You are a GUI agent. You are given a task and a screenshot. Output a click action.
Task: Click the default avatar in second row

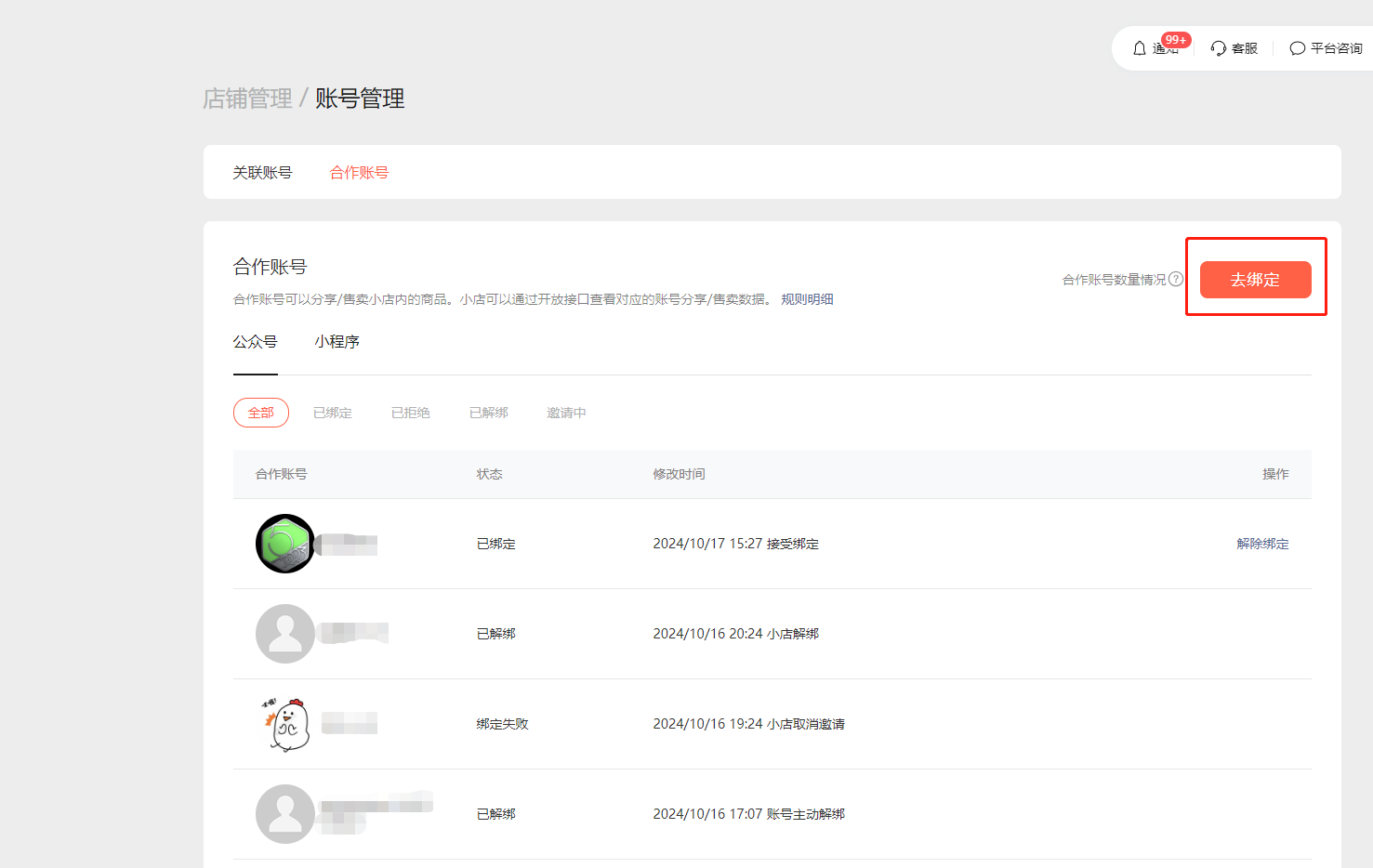click(284, 634)
